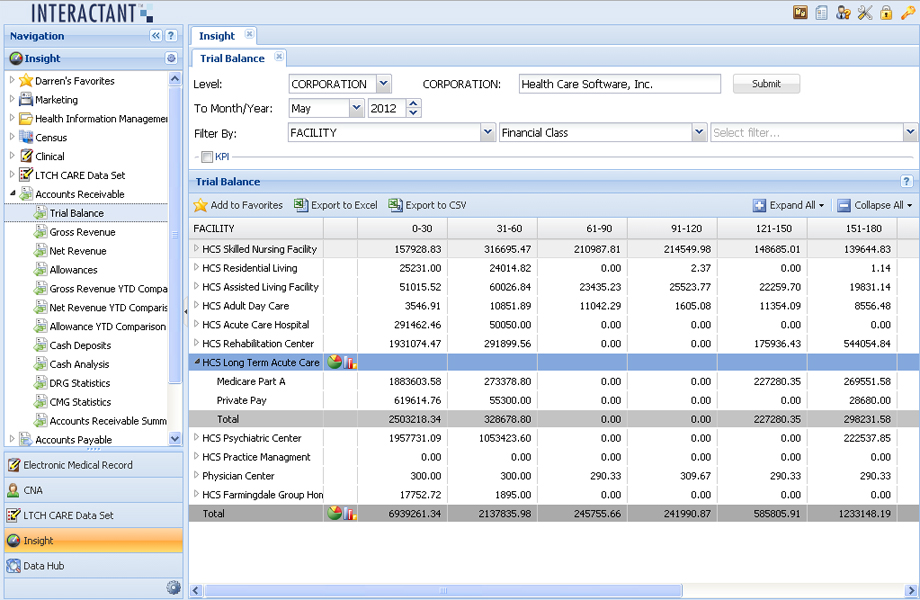
Task: Click the Navigation panel help question icon
Action: click(x=171, y=36)
